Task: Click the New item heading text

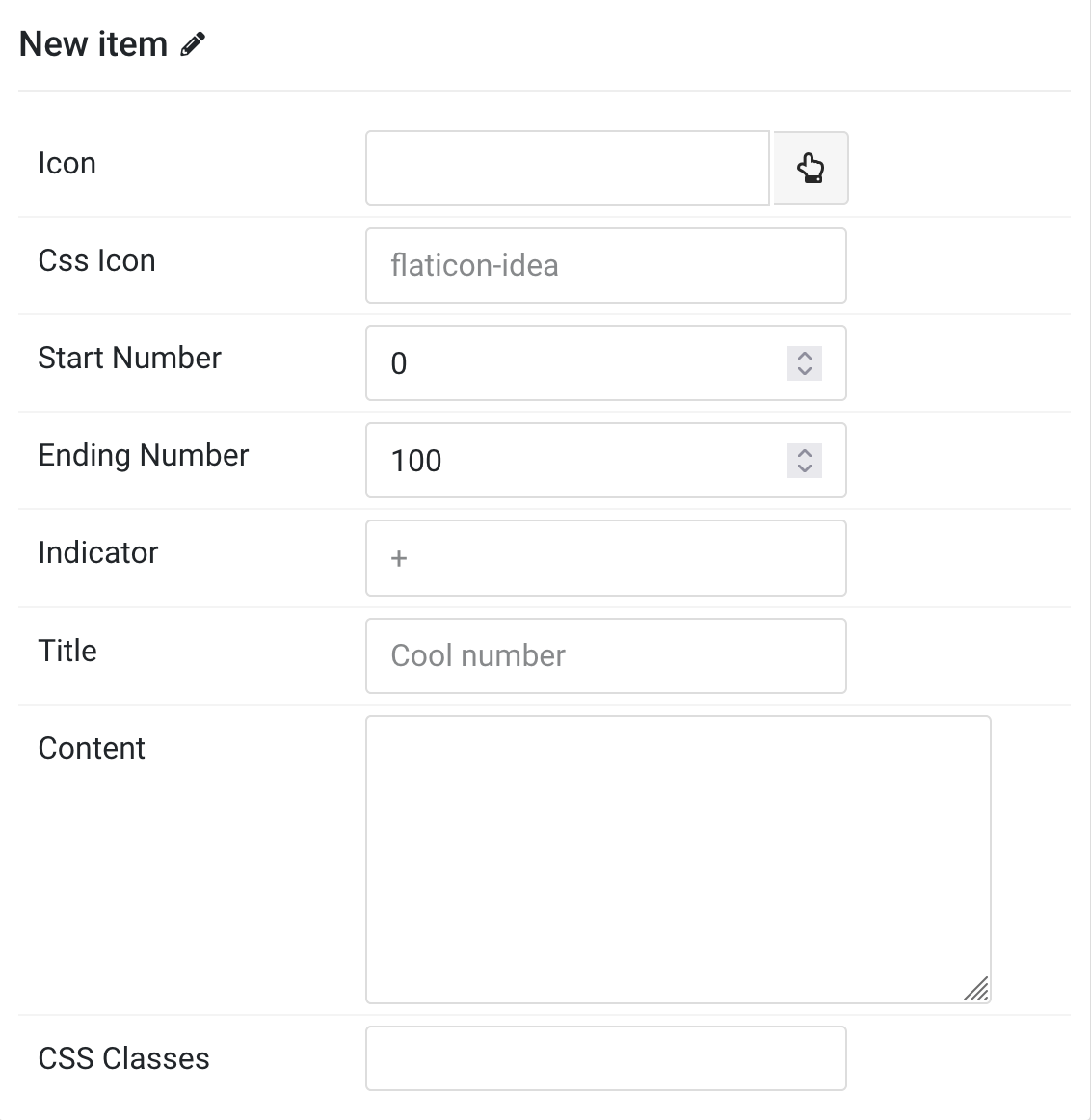Action: coord(93,44)
